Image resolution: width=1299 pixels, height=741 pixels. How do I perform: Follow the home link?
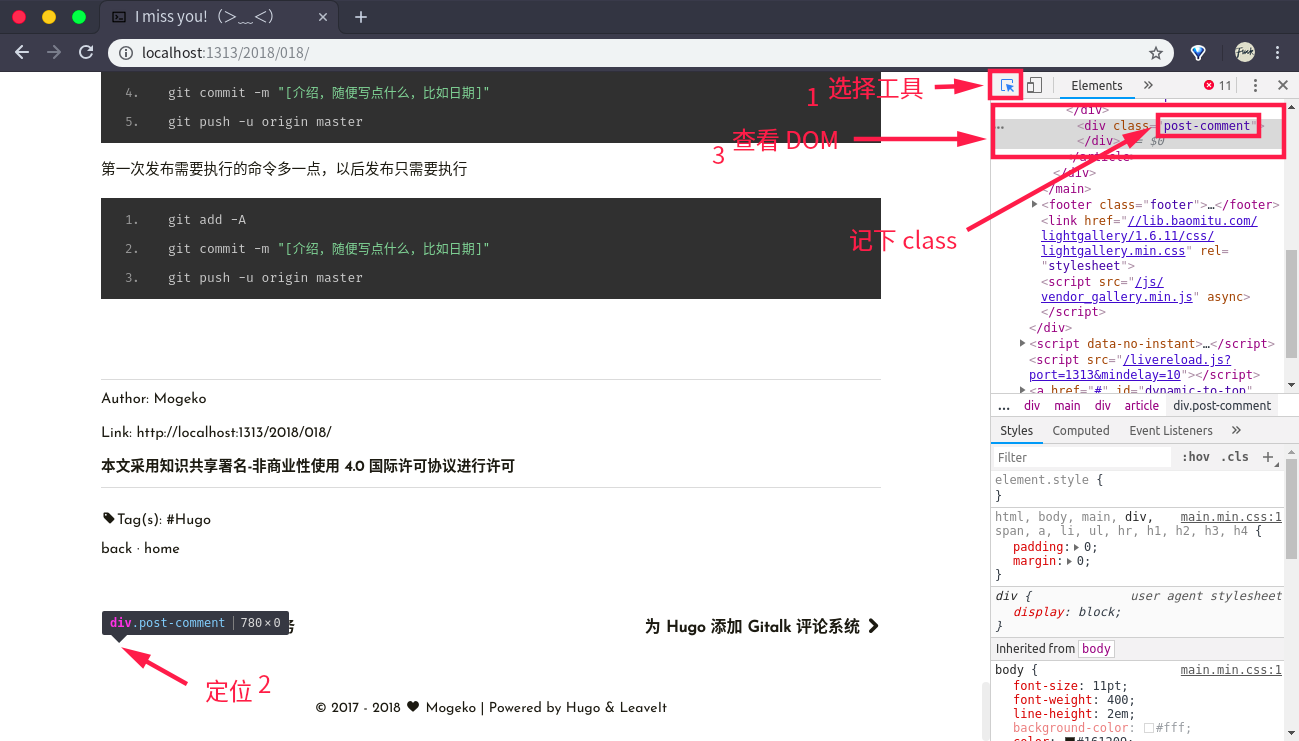click(162, 549)
